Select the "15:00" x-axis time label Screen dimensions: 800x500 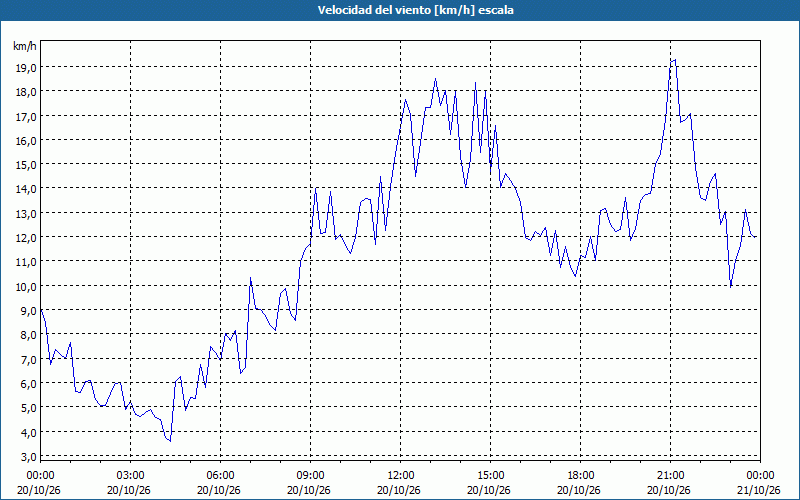click(490, 476)
